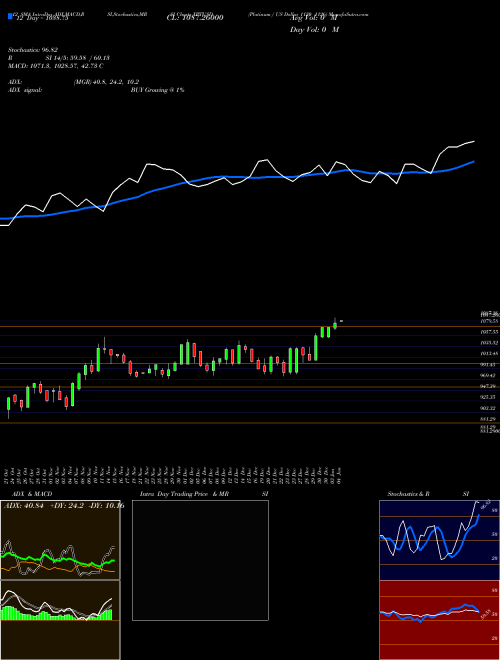Click the end of the blue SMA line
Screen dimensions: 500x660
[x=474, y=161]
